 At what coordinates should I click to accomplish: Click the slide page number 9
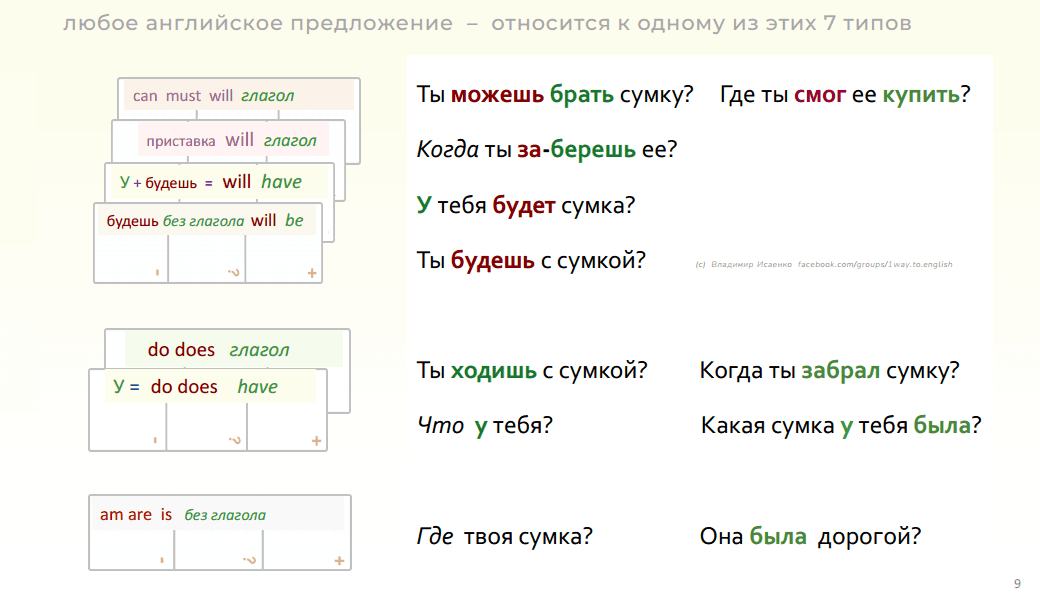click(1017, 584)
